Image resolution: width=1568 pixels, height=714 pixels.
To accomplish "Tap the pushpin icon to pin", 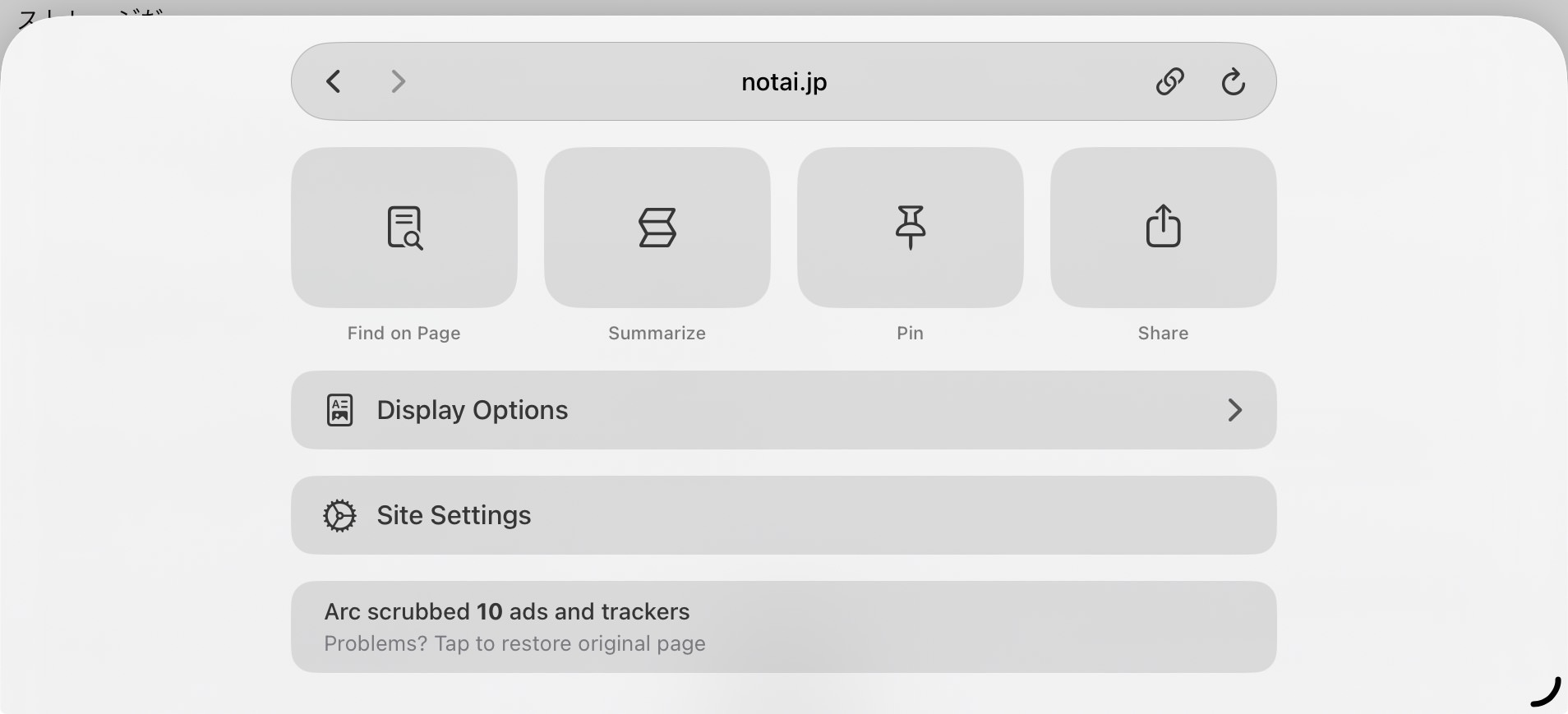I will pyautogui.click(x=910, y=228).
